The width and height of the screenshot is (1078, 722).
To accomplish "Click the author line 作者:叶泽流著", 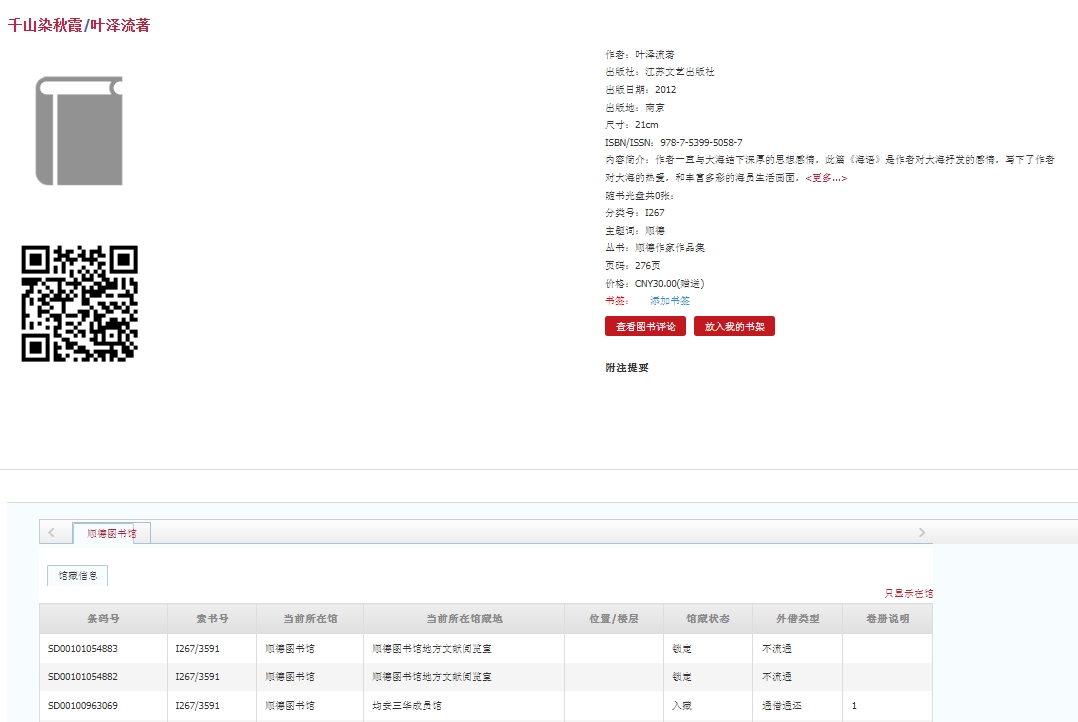I will [x=639, y=54].
